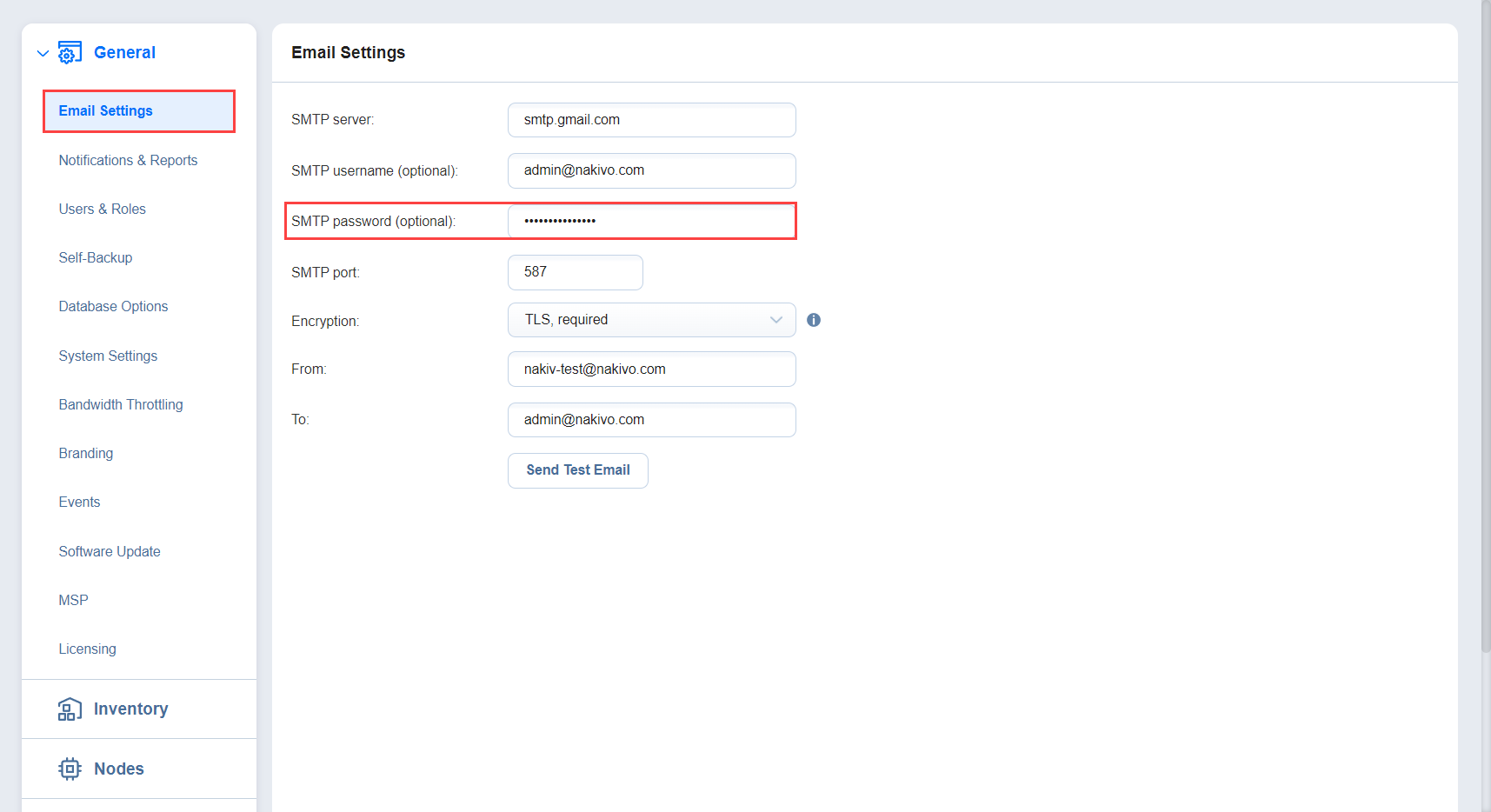Click the SMTP port field
1491x812 pixels.
point(575,272)
